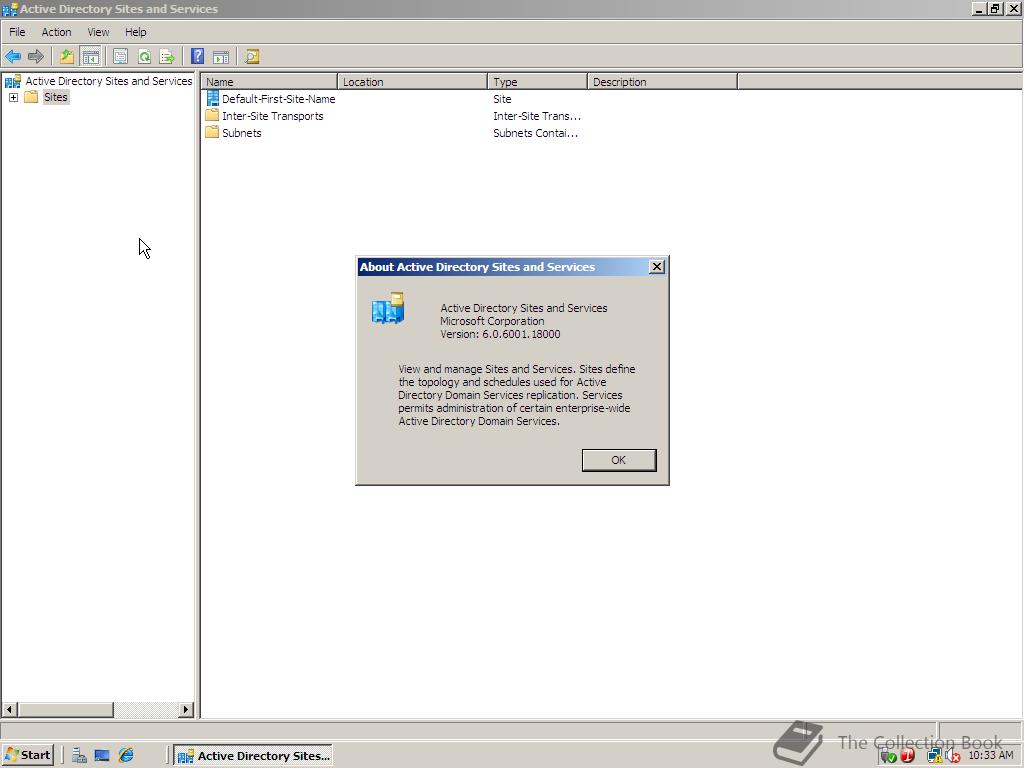
Task: Click the volume muted tray icon
Action: point(953,756)
